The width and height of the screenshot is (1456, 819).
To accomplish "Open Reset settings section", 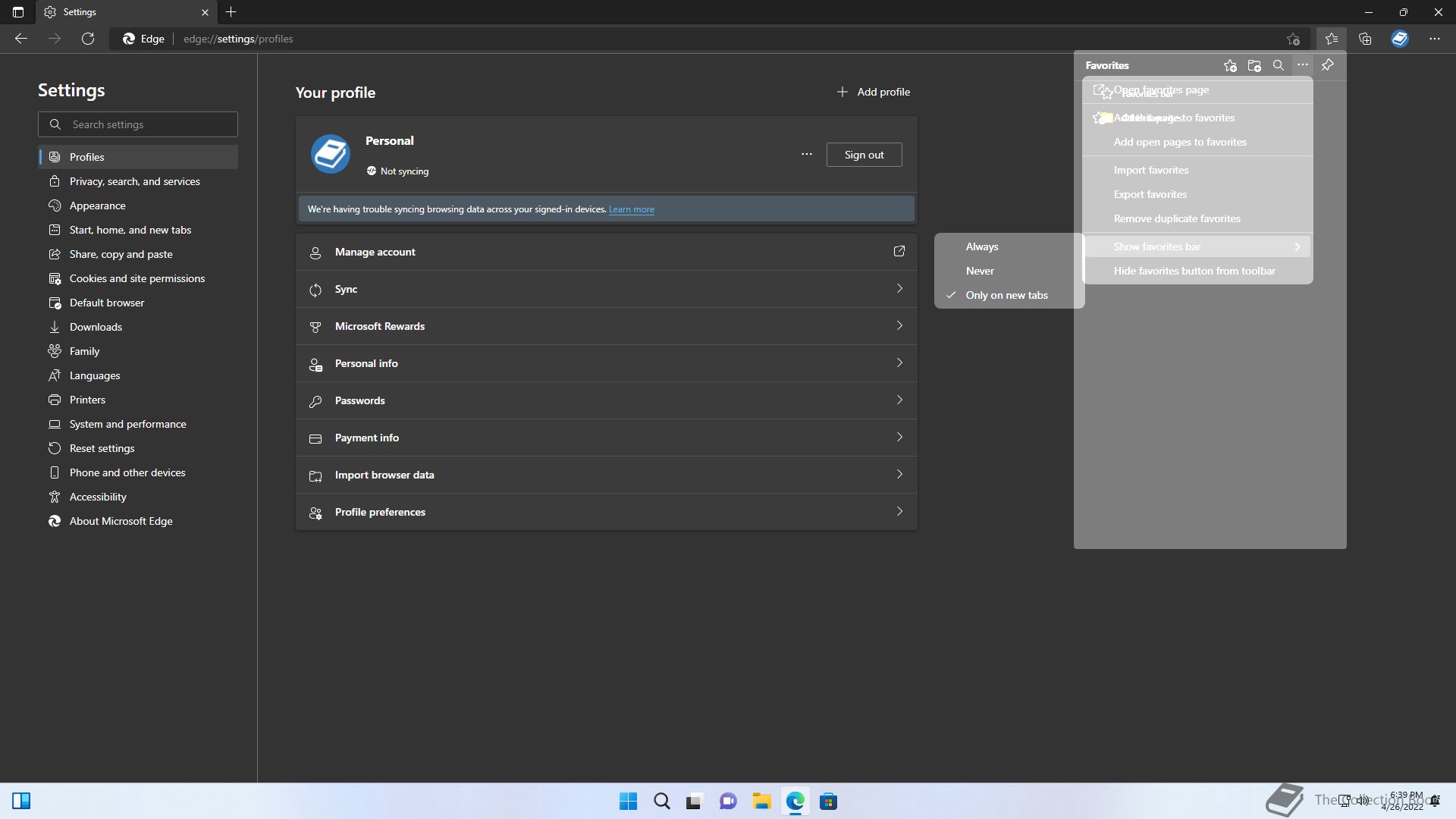I will (x=138, y=448).
